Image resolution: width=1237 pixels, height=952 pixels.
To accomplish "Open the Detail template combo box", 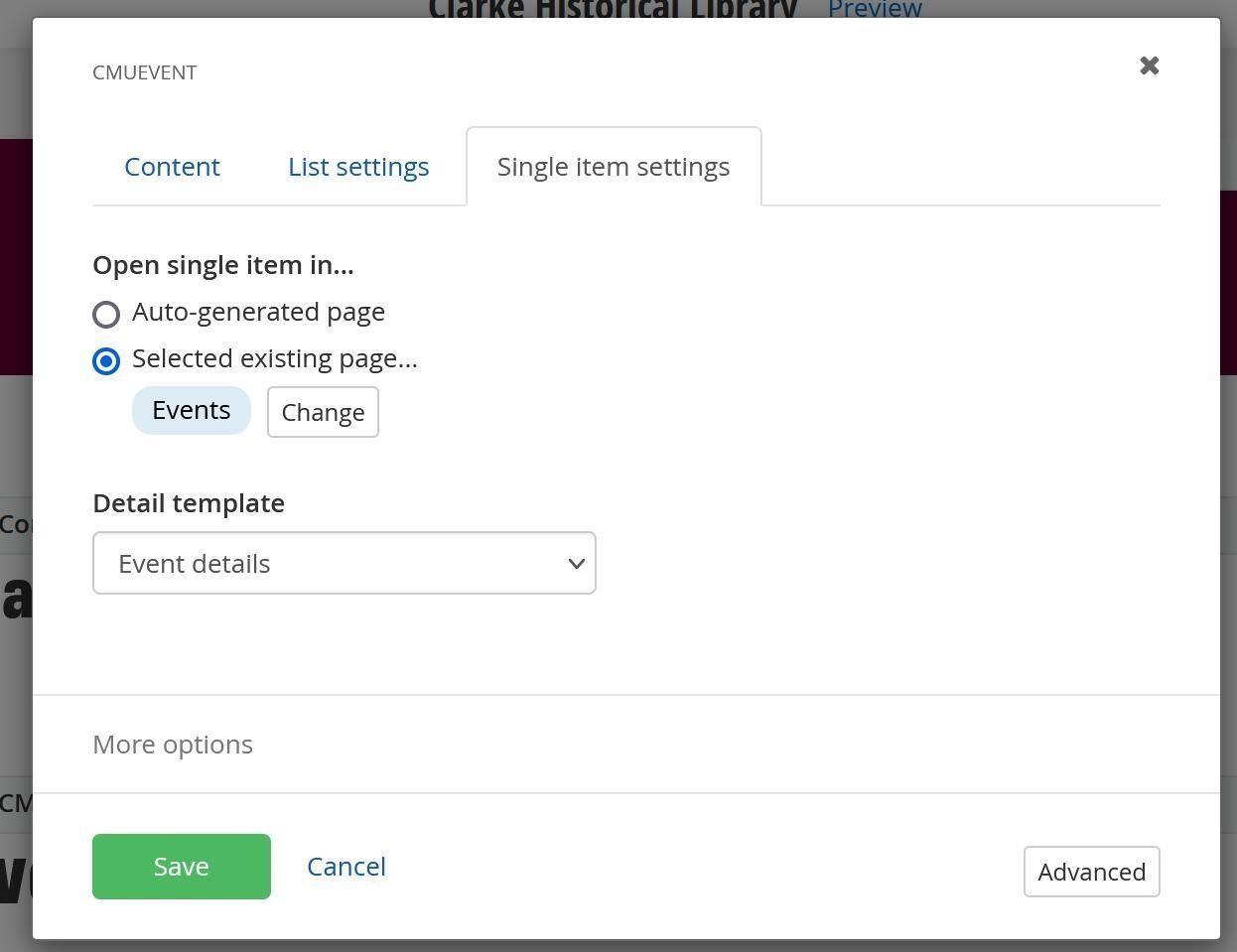I will tap(344, 563).
